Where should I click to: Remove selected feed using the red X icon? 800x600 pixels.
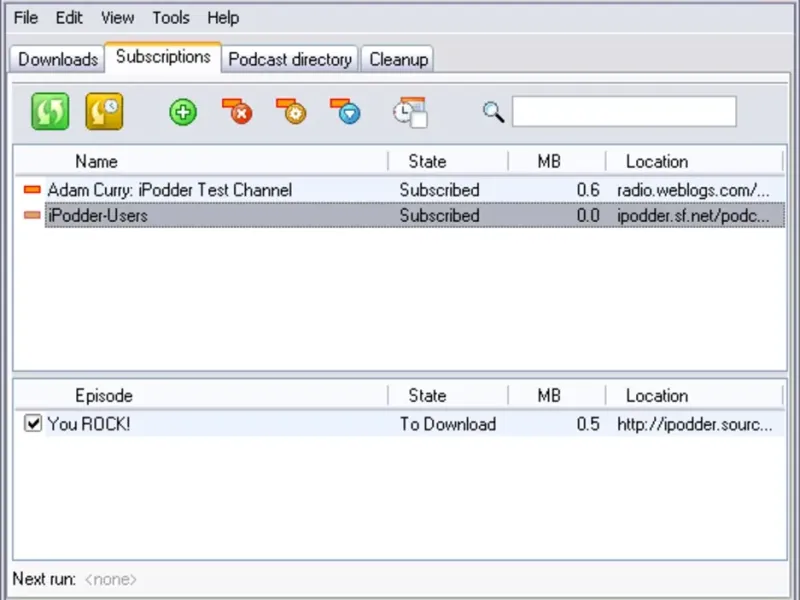237,111
